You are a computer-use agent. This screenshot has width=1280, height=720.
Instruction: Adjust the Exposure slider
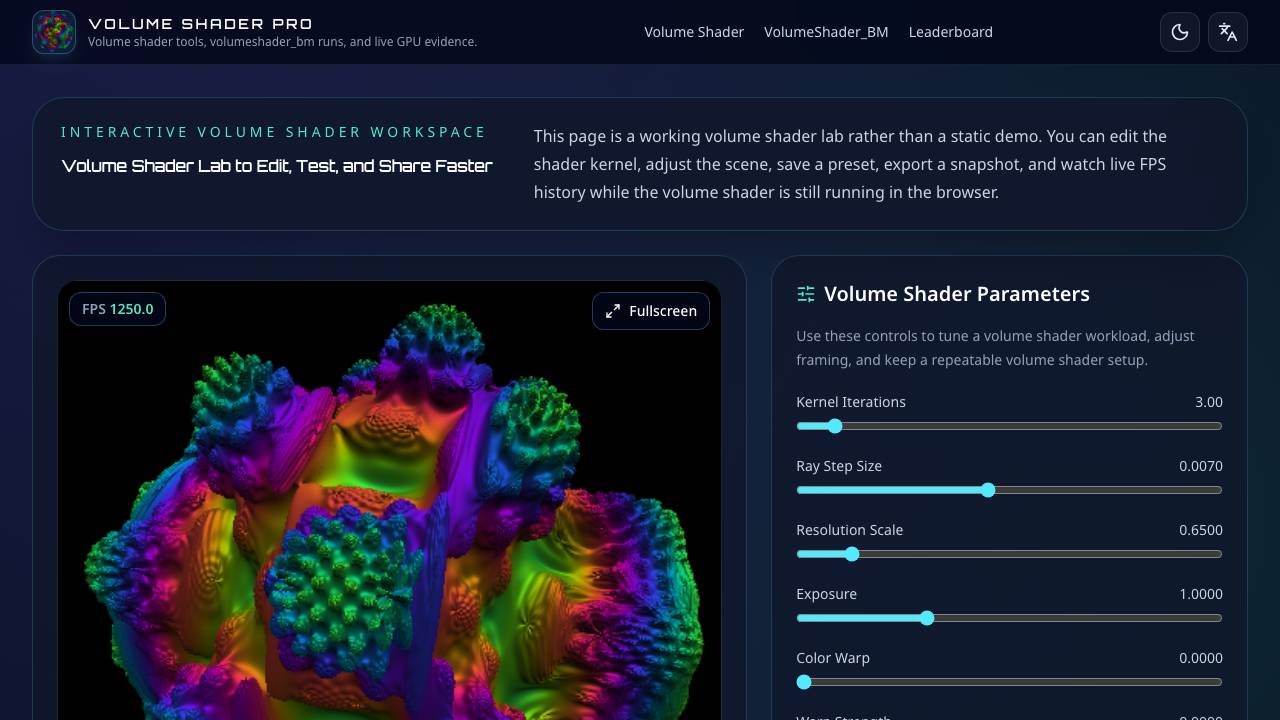pyautogui.click(x=1009, y=618)
